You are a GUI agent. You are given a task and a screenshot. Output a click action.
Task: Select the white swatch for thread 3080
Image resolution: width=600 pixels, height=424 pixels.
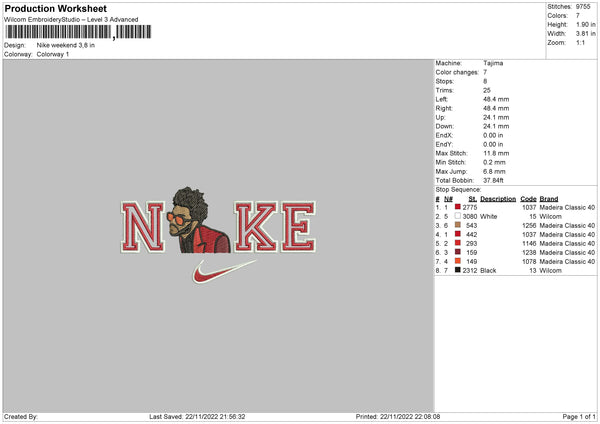pyautogui.click(x=458, y=216)
